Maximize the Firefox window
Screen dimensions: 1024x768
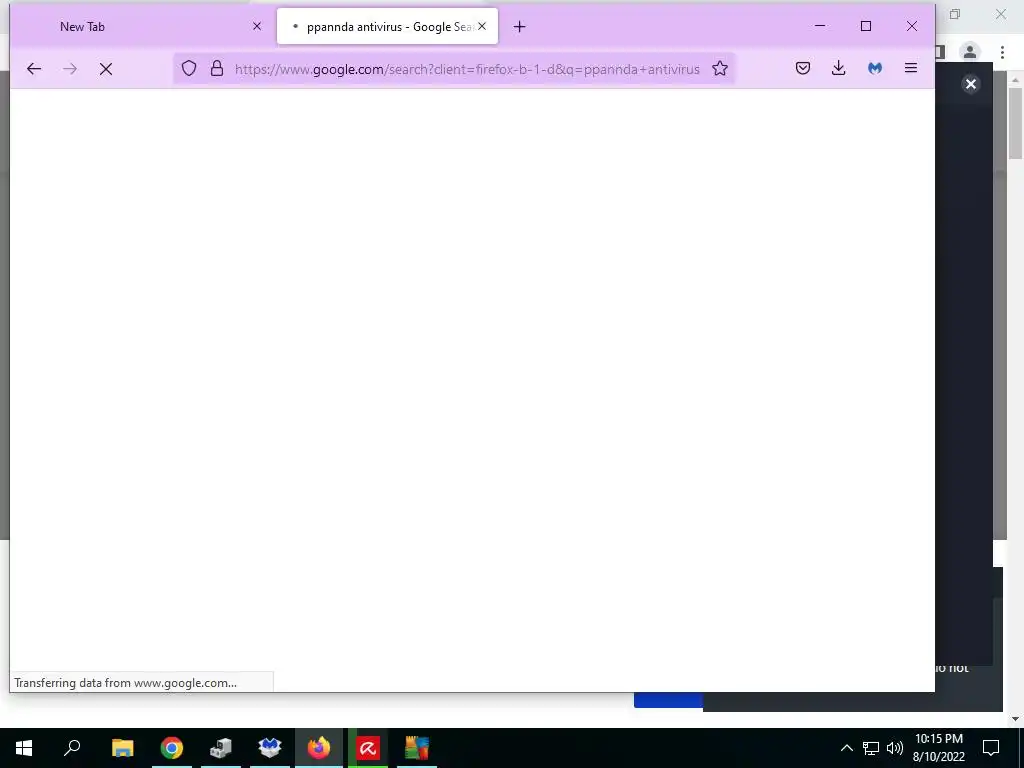(x=866, y=26)
